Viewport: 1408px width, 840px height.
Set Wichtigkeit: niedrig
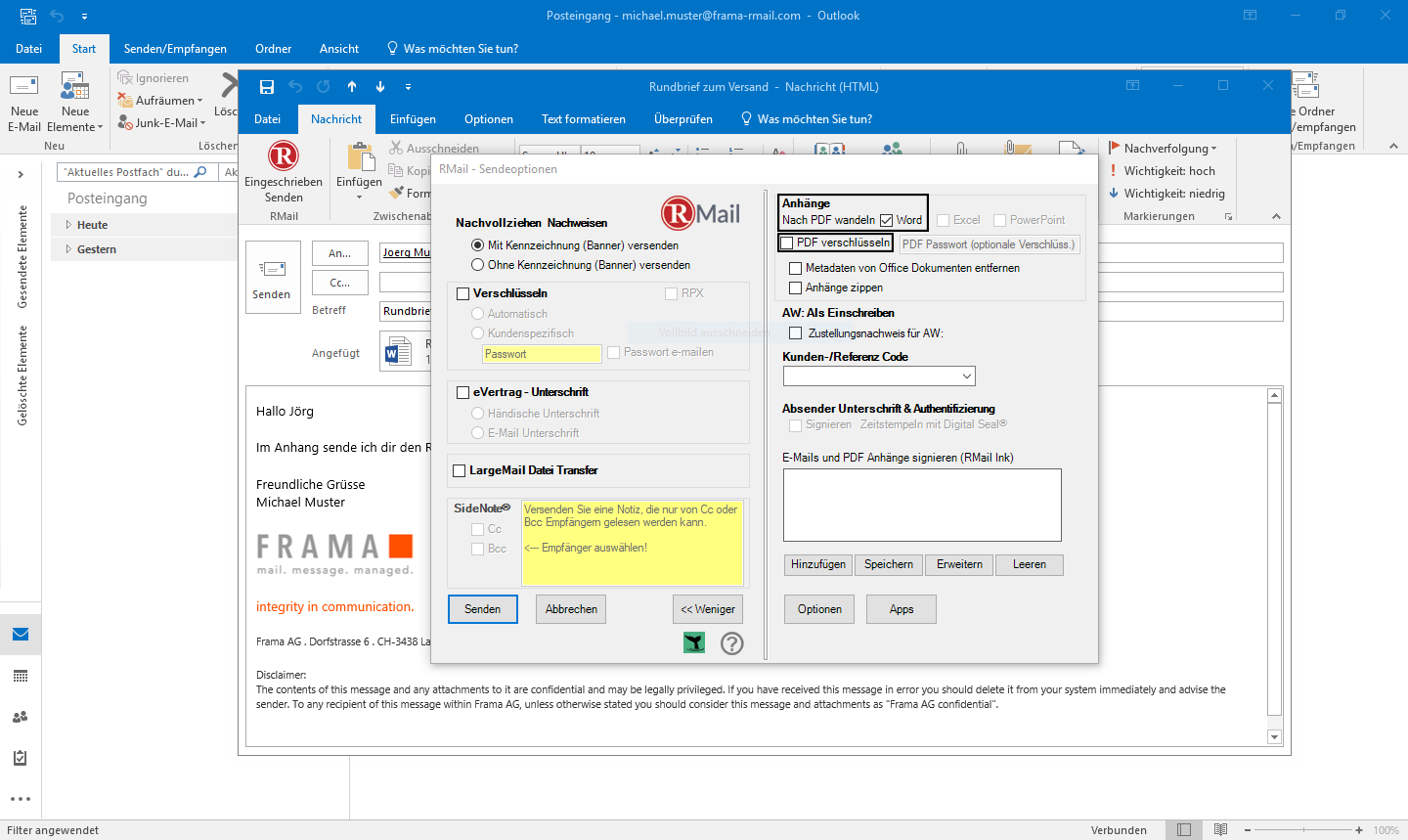[x=1166, y=194]
